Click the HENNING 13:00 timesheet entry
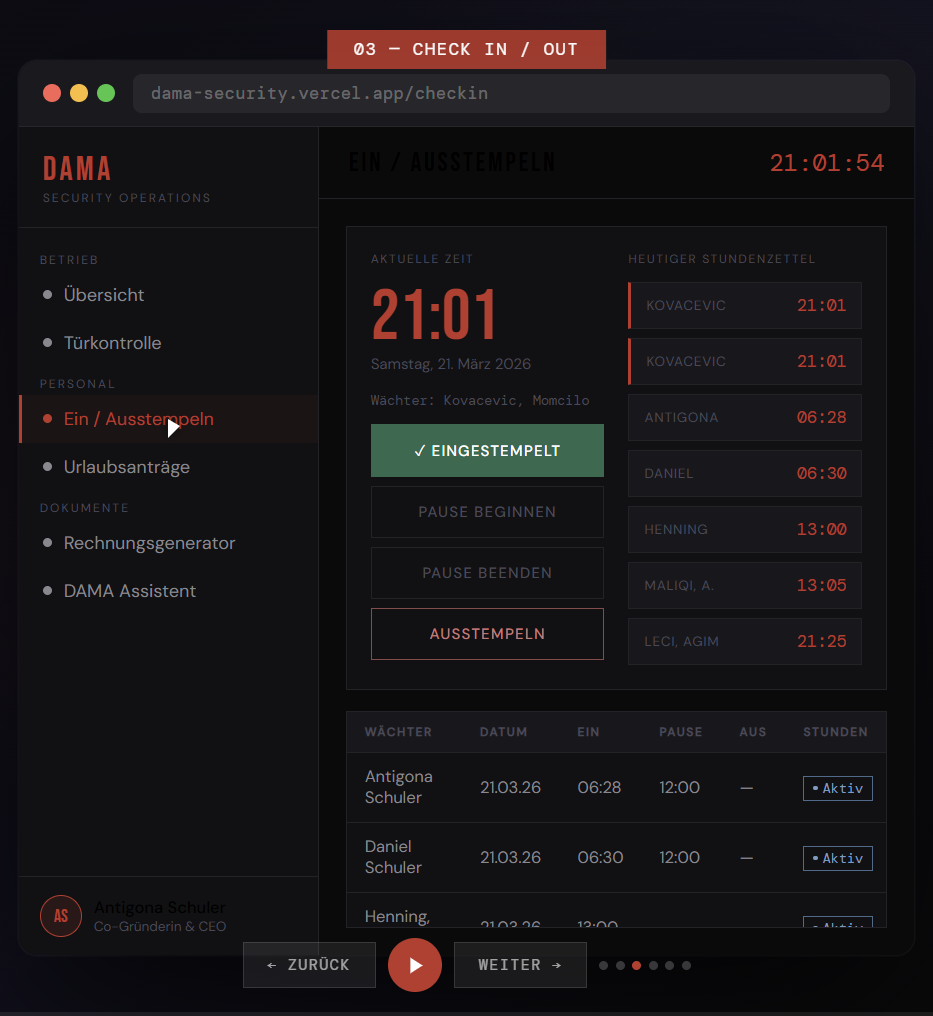Viewport: 933px width, 1016px height. pos(745,529)
